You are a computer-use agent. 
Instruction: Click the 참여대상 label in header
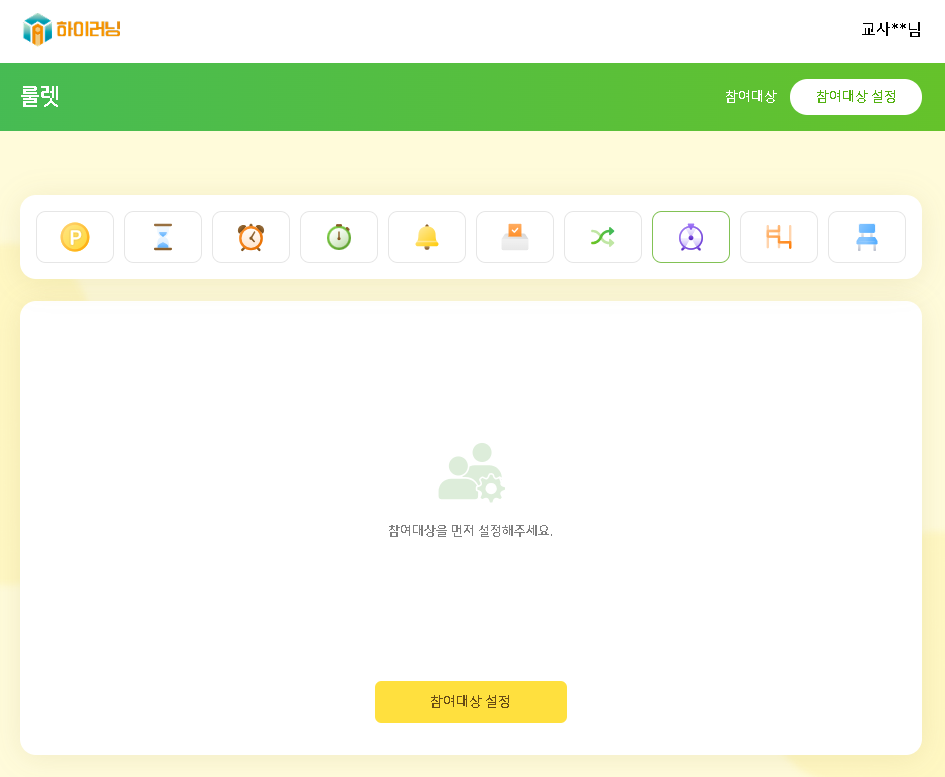pos(750,97)
